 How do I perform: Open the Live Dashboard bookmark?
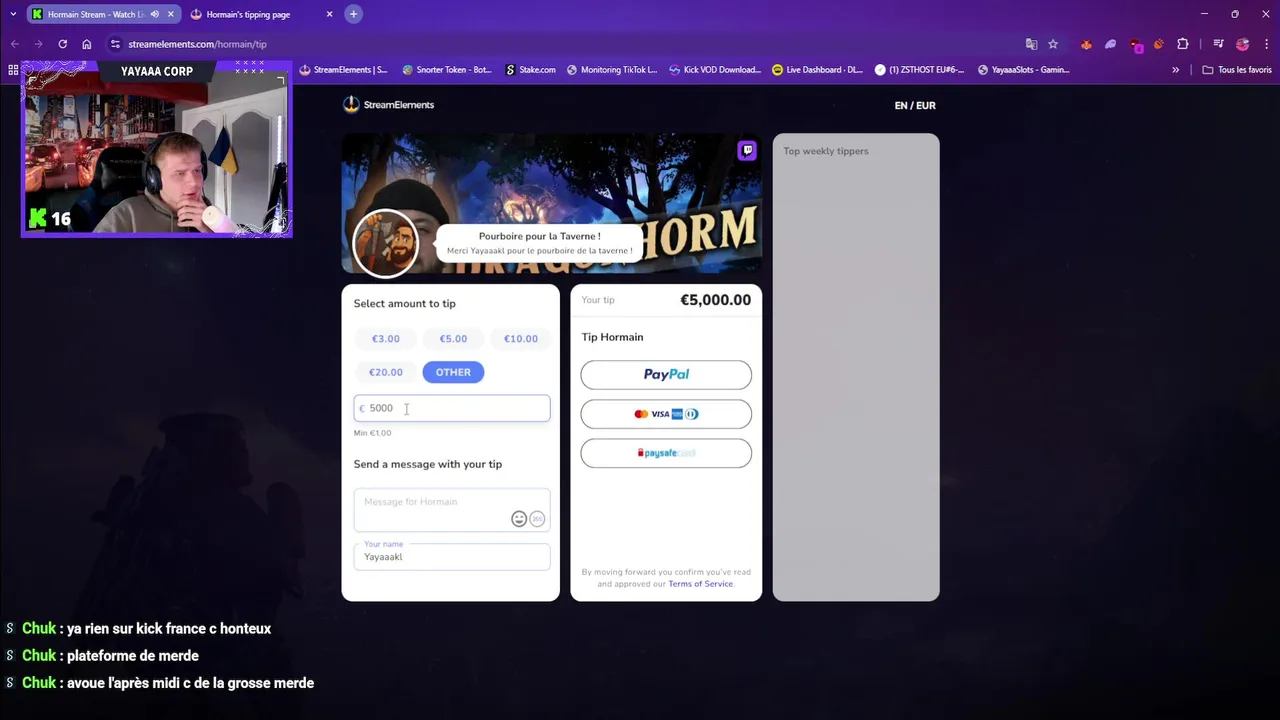[x=818, y=70]
